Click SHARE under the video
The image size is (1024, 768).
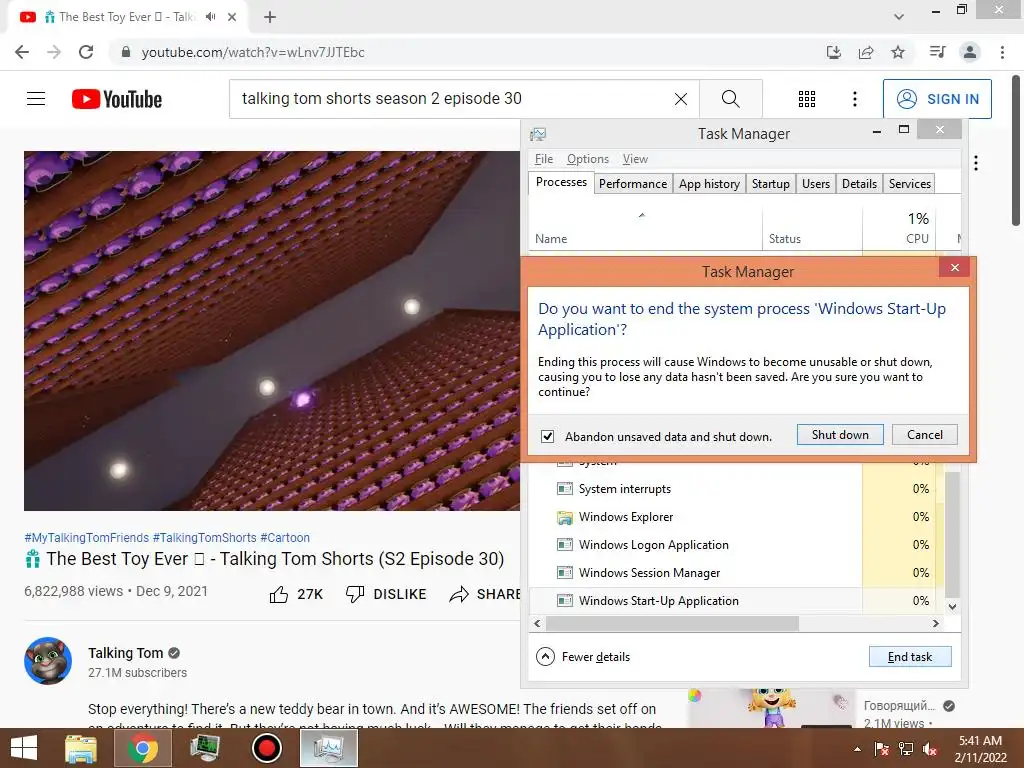tap(485, 594)
